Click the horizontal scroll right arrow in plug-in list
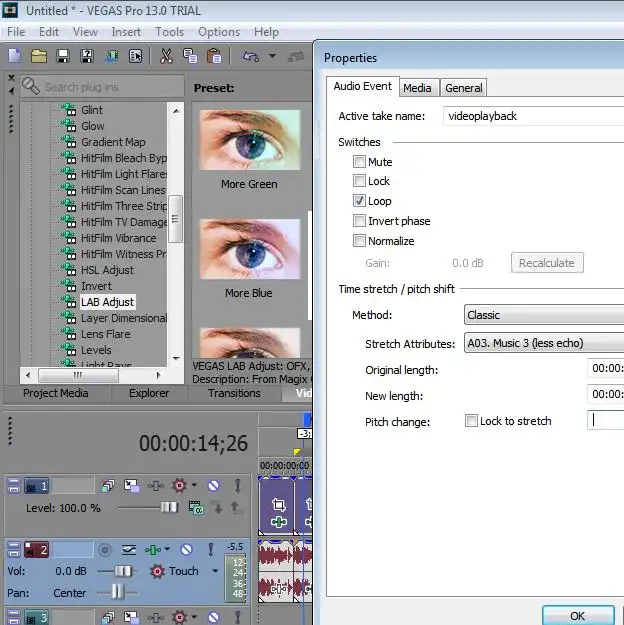The width and height of the screenshot is (624, 625). 158,375
